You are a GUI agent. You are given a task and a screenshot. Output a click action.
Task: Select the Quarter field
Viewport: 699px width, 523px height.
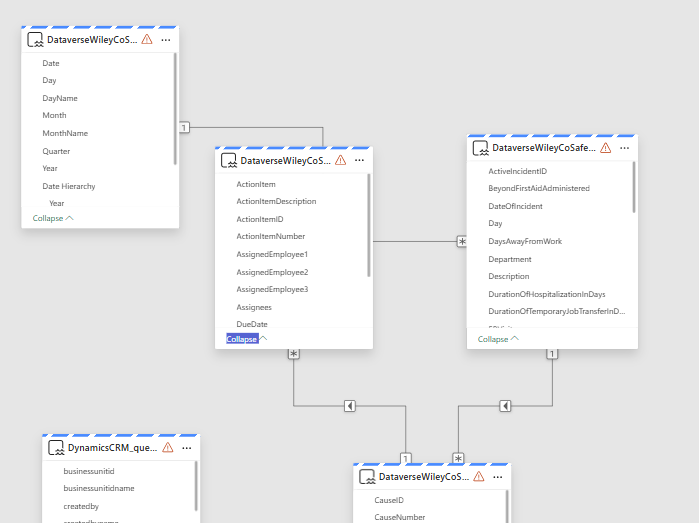pos(56,151)
